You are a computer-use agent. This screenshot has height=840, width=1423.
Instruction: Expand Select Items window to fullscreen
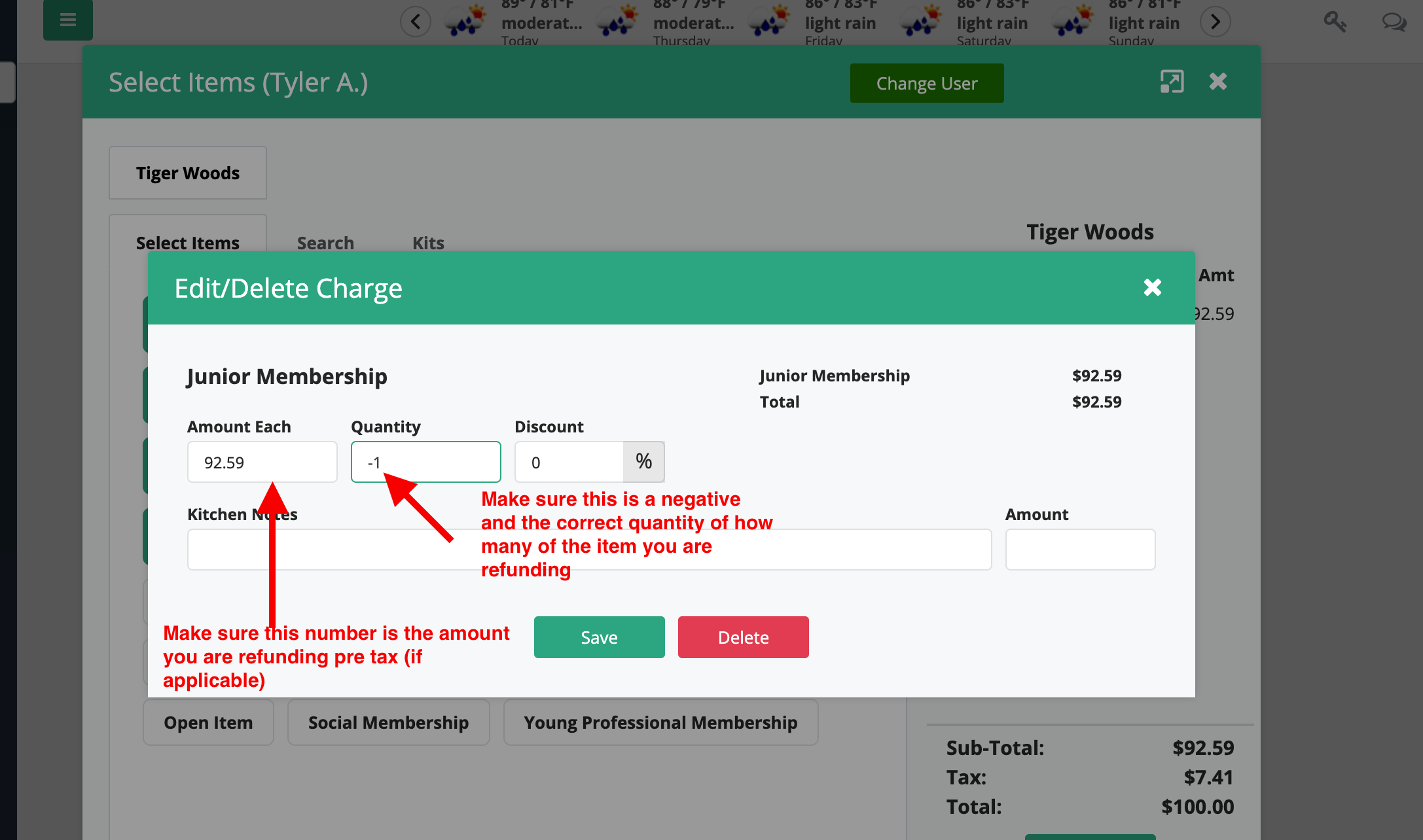point(1172,82)
